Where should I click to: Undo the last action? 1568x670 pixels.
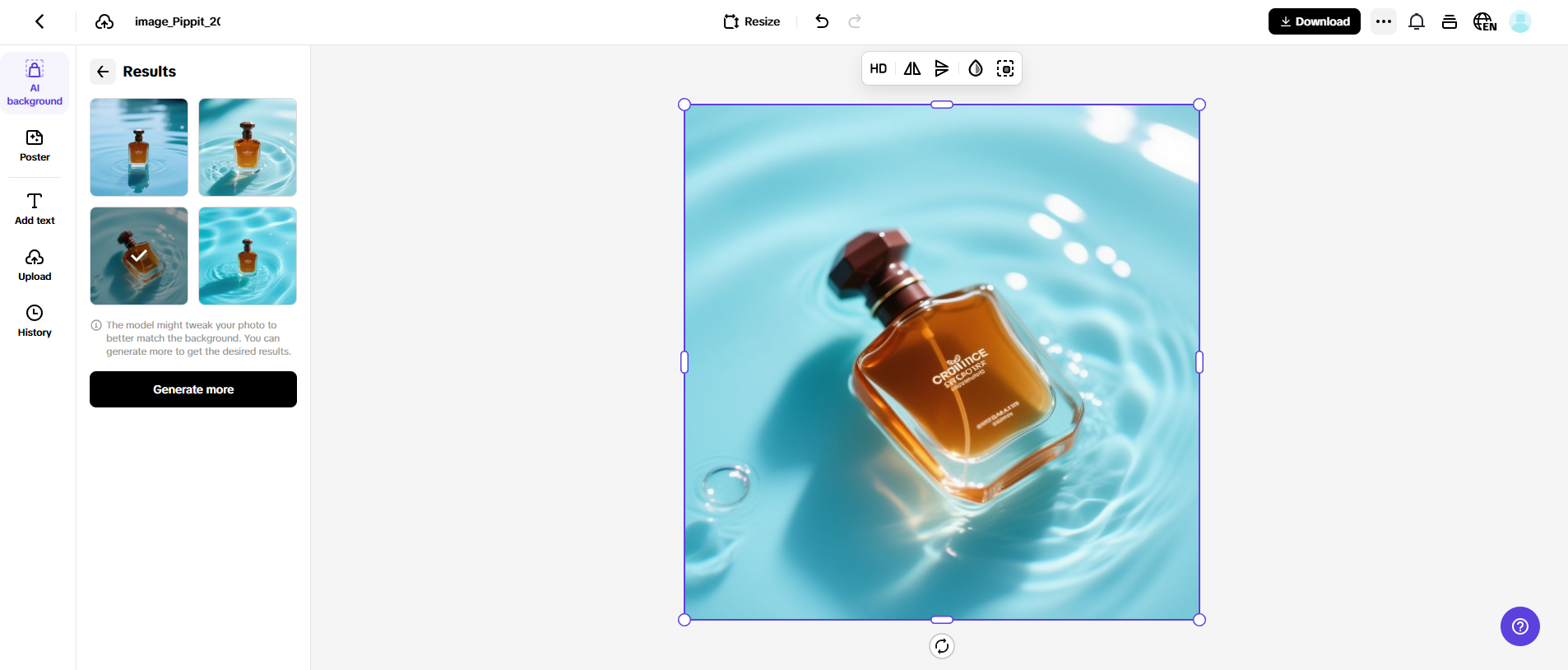(822, 21)
